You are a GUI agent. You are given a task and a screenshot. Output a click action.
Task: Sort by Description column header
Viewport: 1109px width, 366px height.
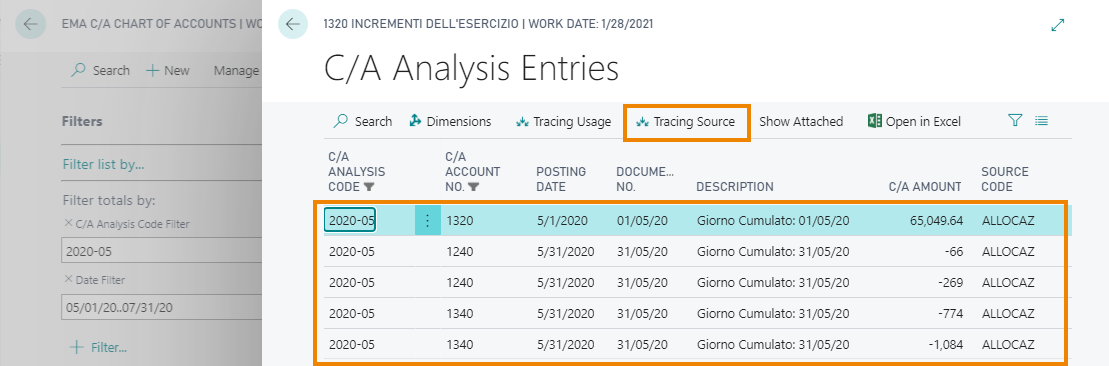734,187
